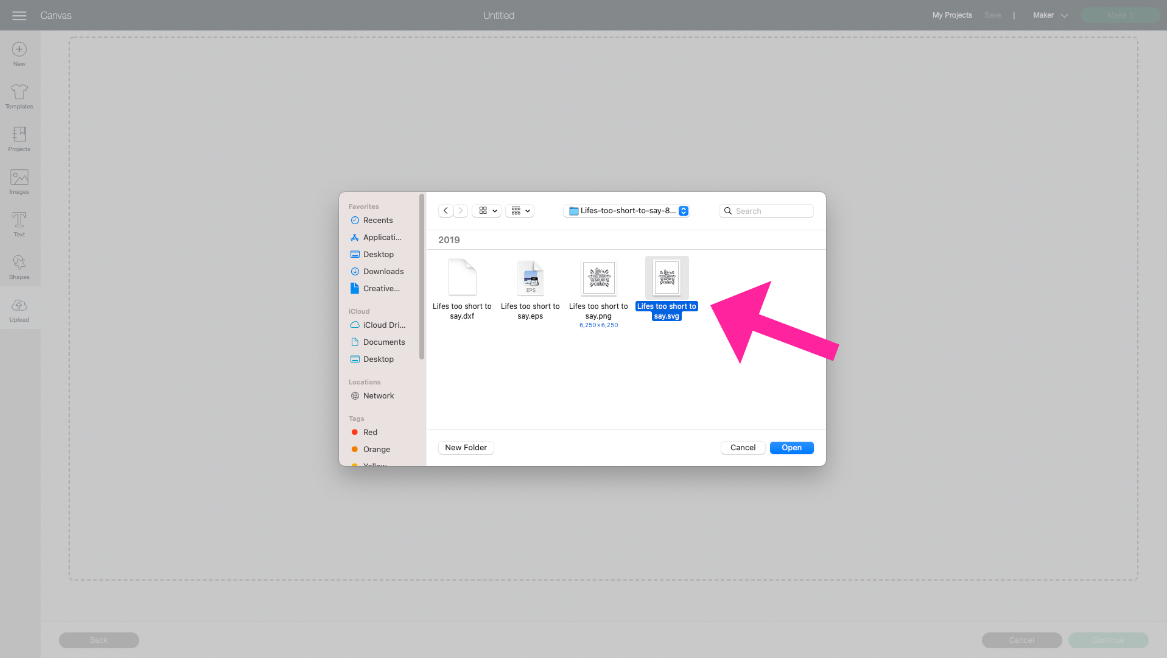This screenshot has width=1168, height=658.
Task: Select the Red tag swatch
Action: click(358, 432)
